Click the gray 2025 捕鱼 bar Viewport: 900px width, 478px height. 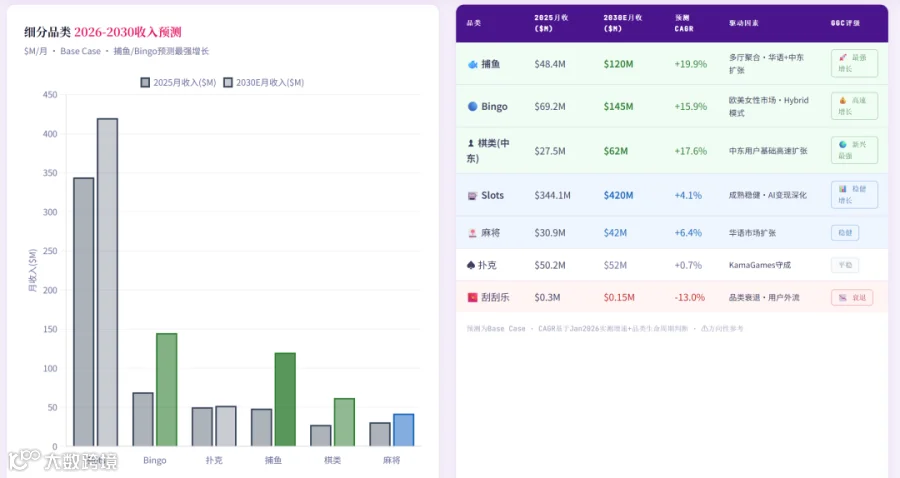262,428
